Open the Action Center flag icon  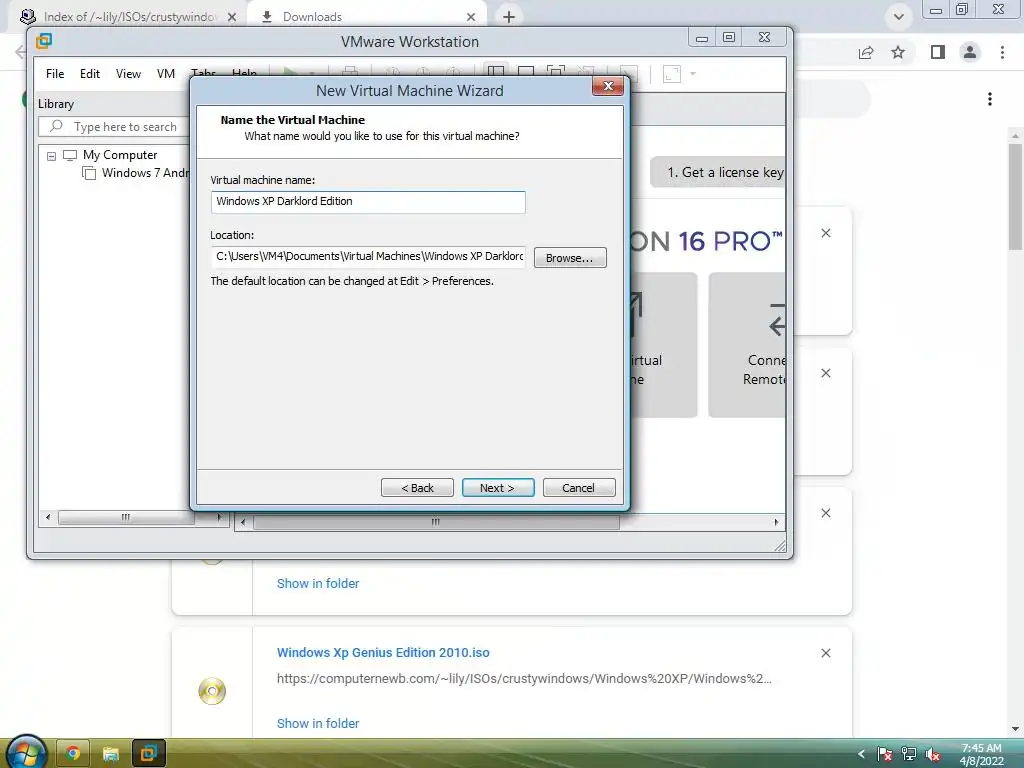(x=885, y=754)
